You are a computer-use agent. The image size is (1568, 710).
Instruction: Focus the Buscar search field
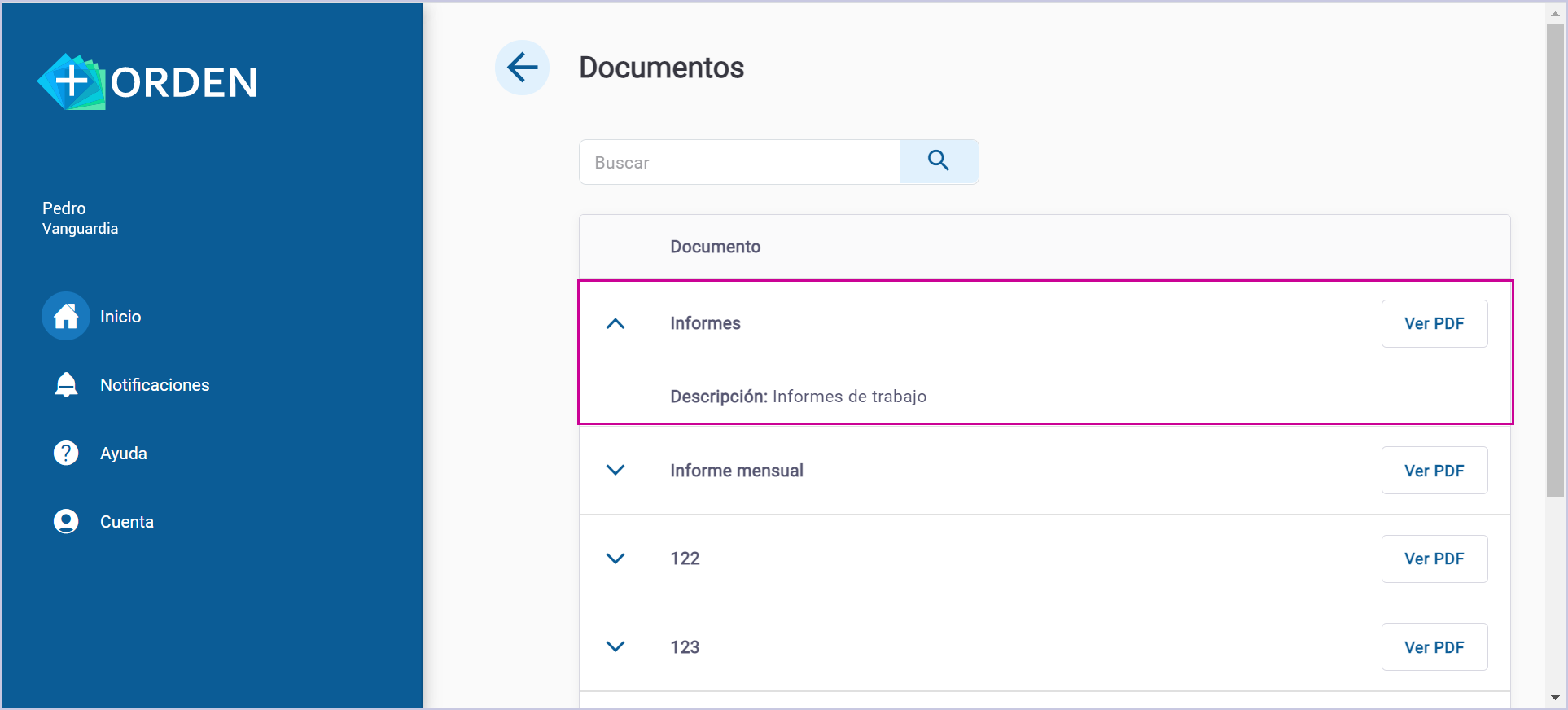click(x=739, y=162)
